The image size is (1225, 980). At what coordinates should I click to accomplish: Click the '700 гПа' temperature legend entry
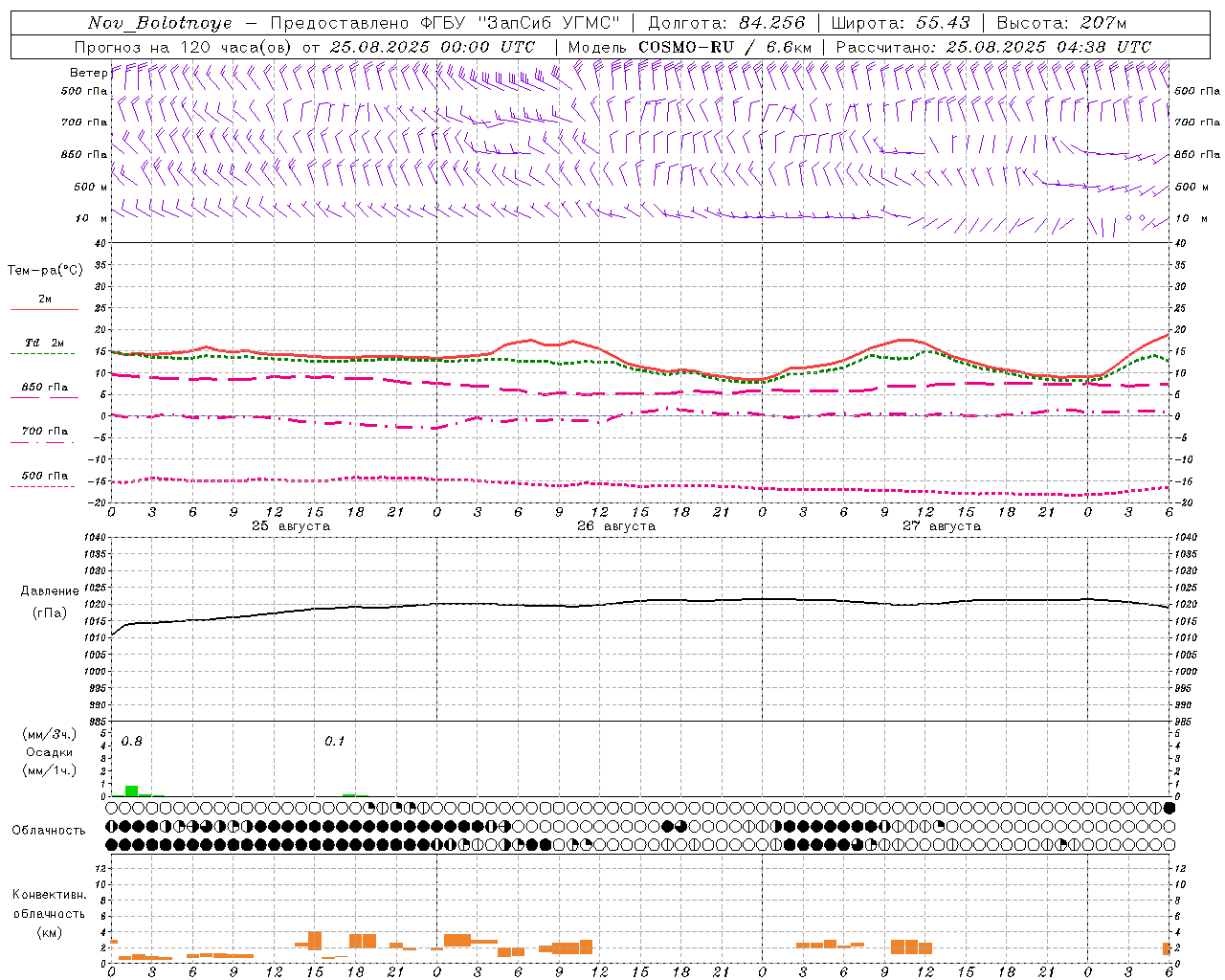pos(45,432)
